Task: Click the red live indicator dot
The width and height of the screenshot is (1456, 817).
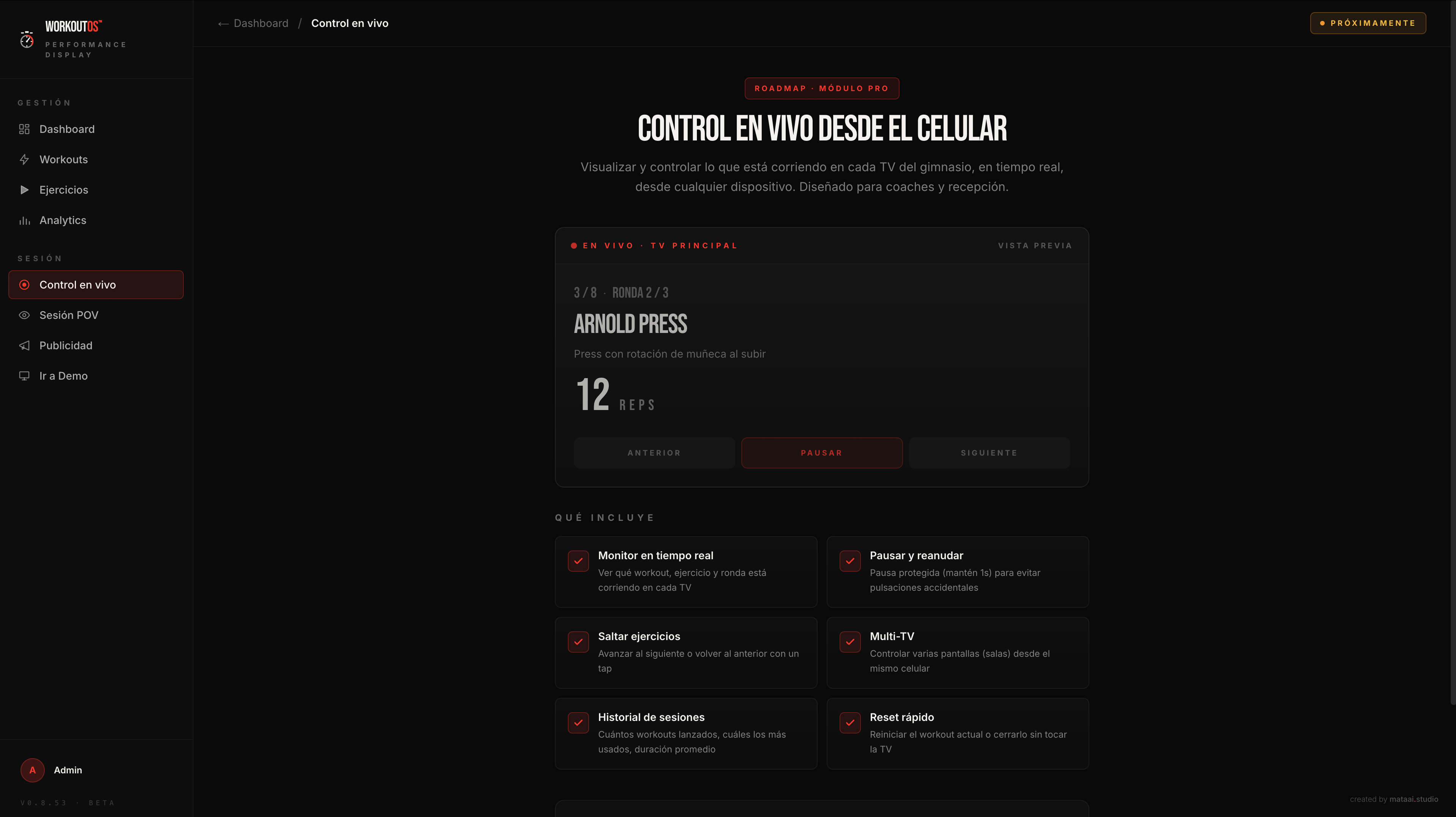Action: (x=574, y=245)
